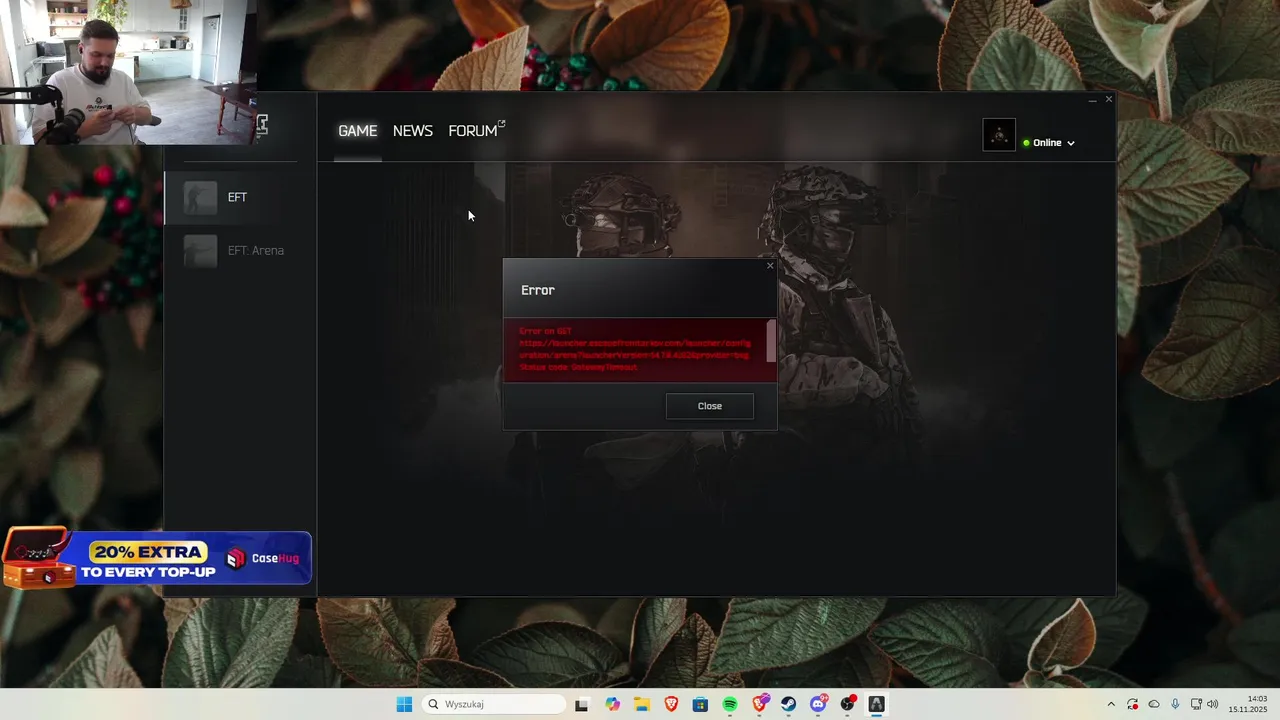The image size is (1280, 720).
Task: Open Brave browser without a badge
Action: [671, 704]
